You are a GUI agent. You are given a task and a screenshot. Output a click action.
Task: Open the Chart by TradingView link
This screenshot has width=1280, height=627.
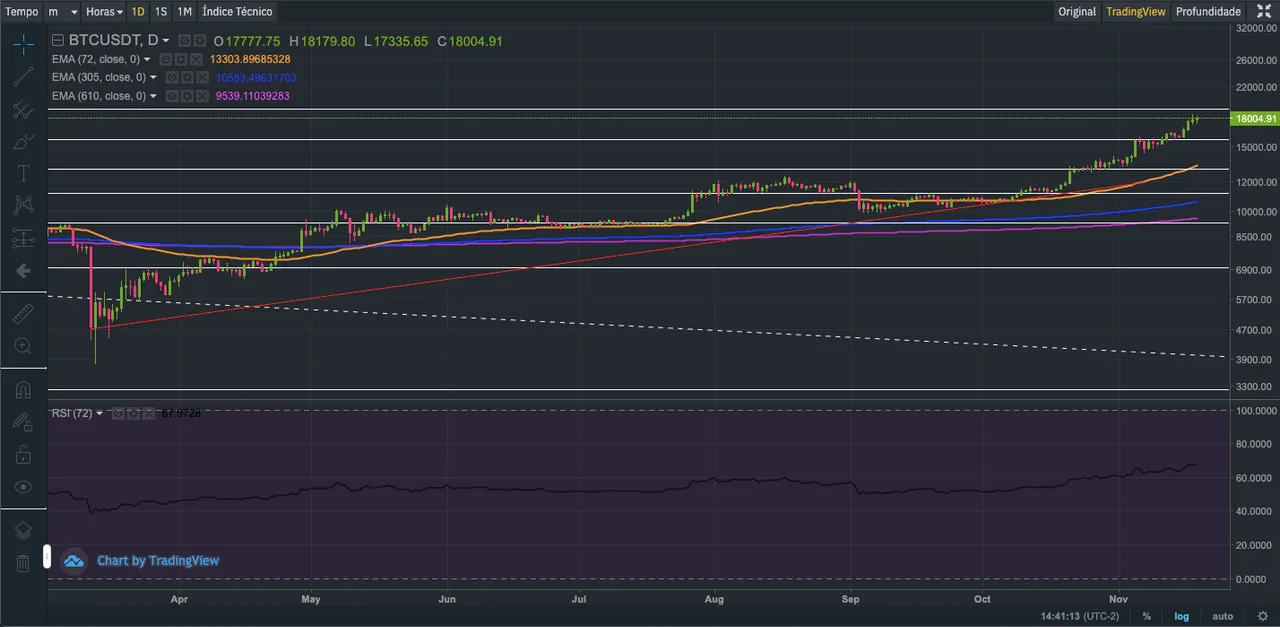coord(157,561)
